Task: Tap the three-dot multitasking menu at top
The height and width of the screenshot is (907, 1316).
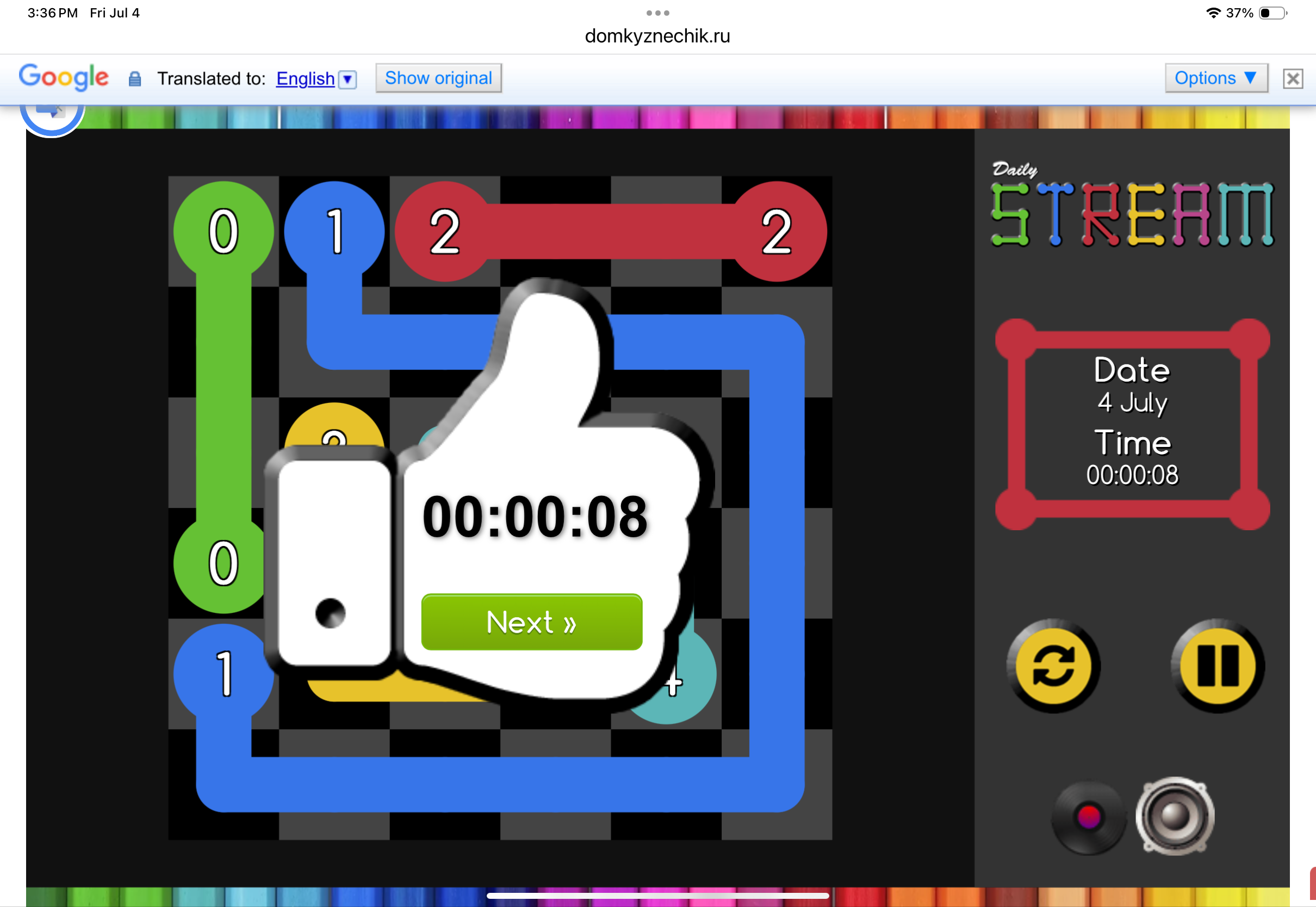Action: pyautogui.click(x=657, y=13)
